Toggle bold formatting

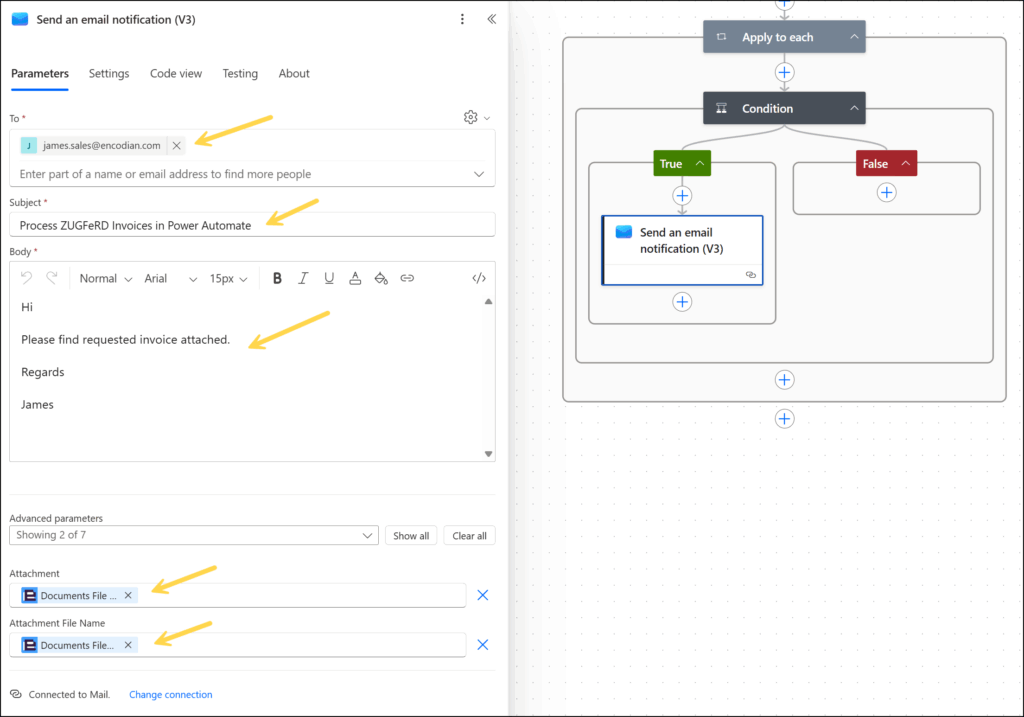(277, 278)
